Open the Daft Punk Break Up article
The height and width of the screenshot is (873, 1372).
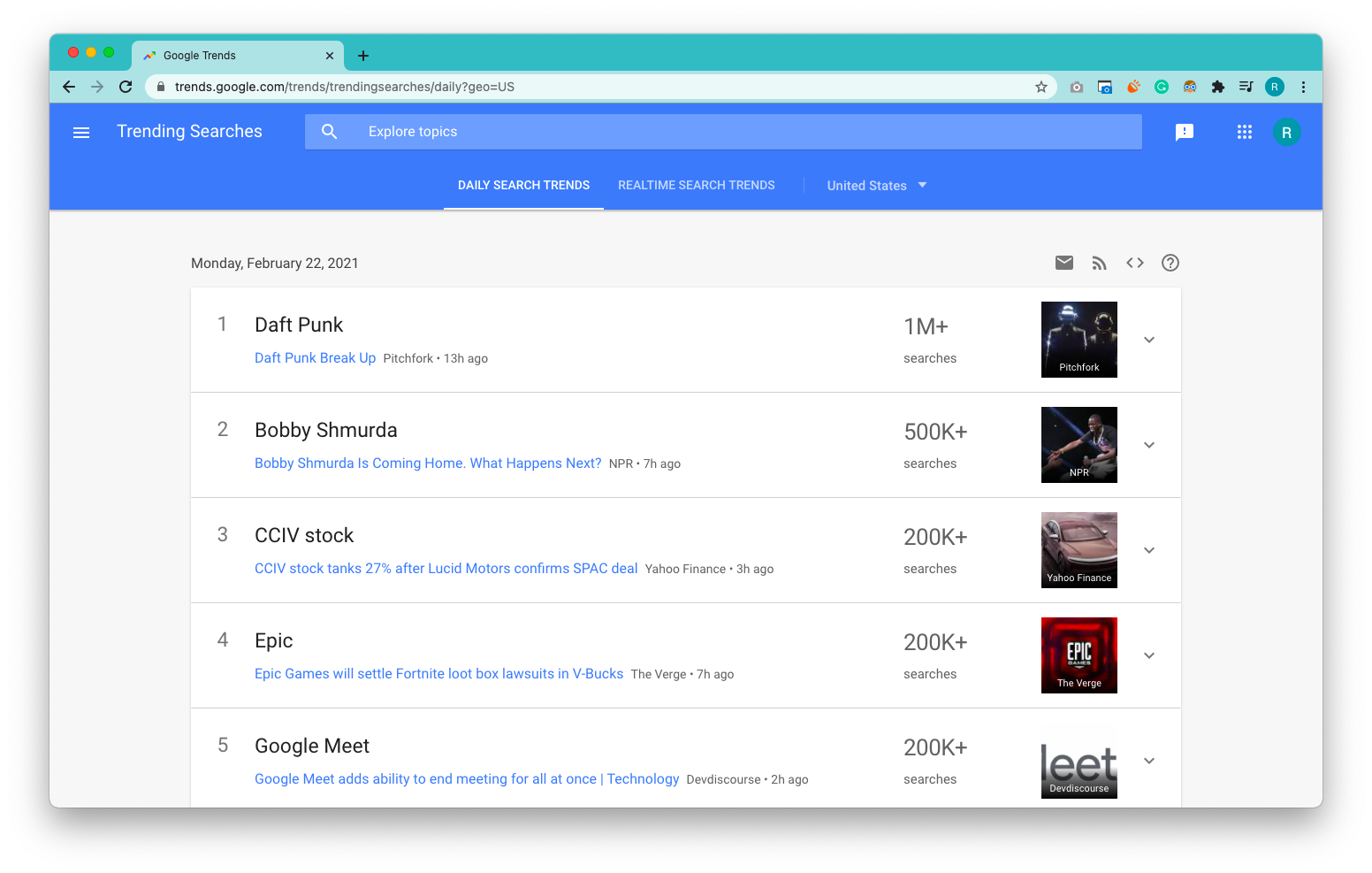click(316, 357)
